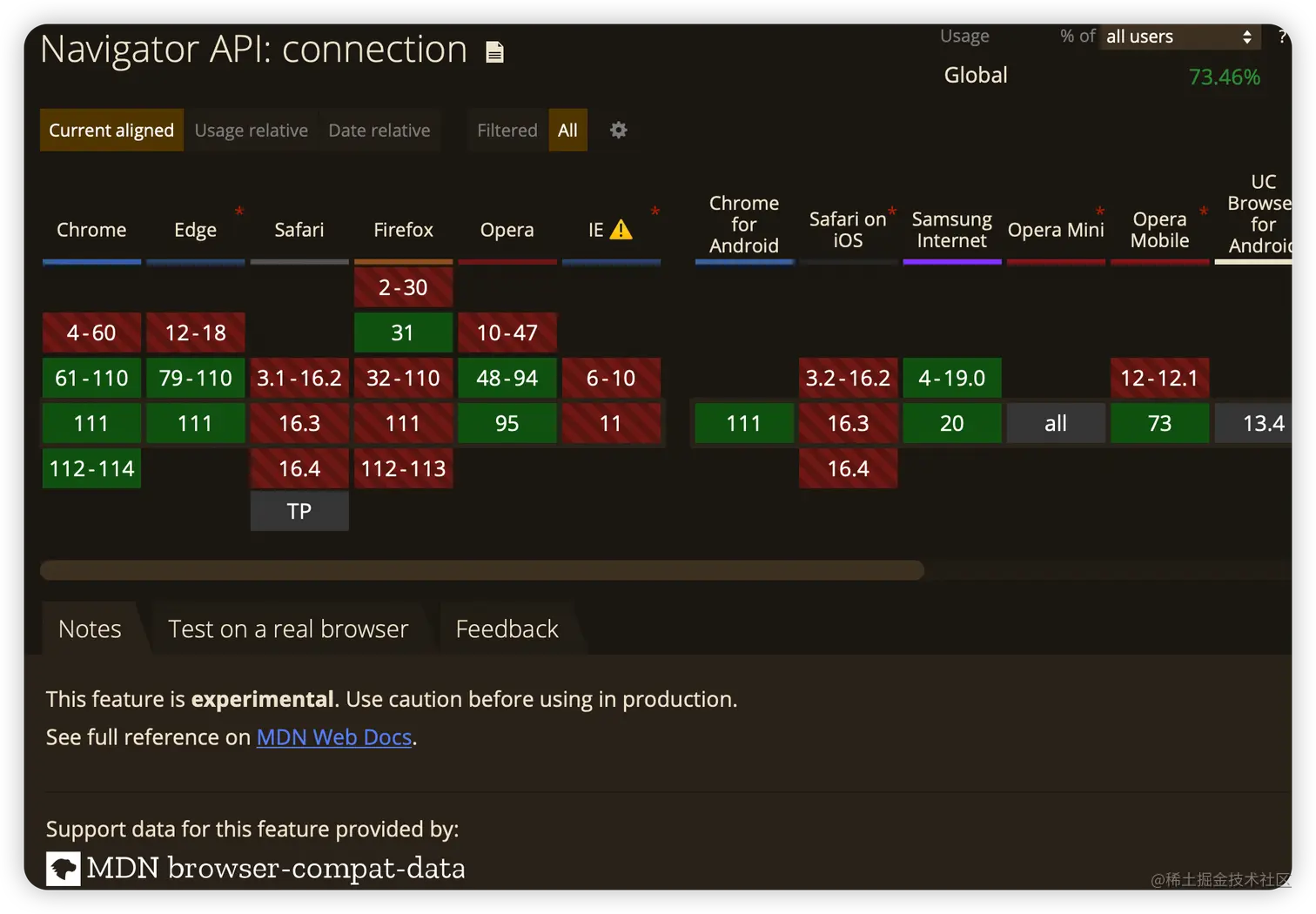Image resolution: width=1316 pixels, height=914 pixels.
Task: Click the 73.46% global usage value
Action: [1224, 77]
